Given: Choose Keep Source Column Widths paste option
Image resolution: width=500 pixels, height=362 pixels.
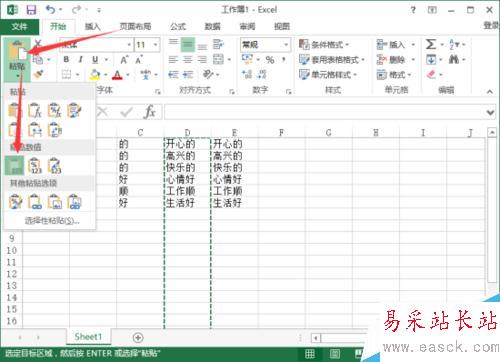Looking at the screenshot, I should click(35, 130).
